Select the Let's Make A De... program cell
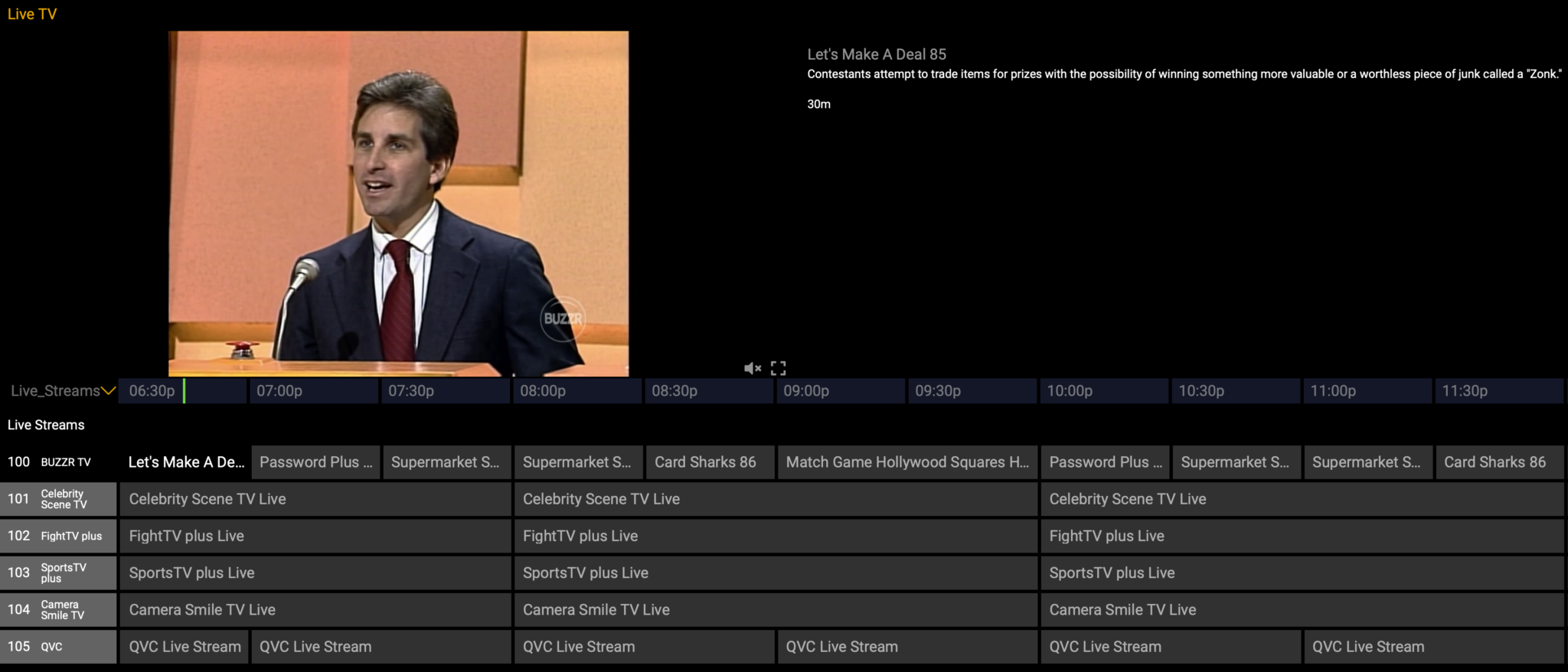The image size is (1568, 672). (x=185, y=462)
